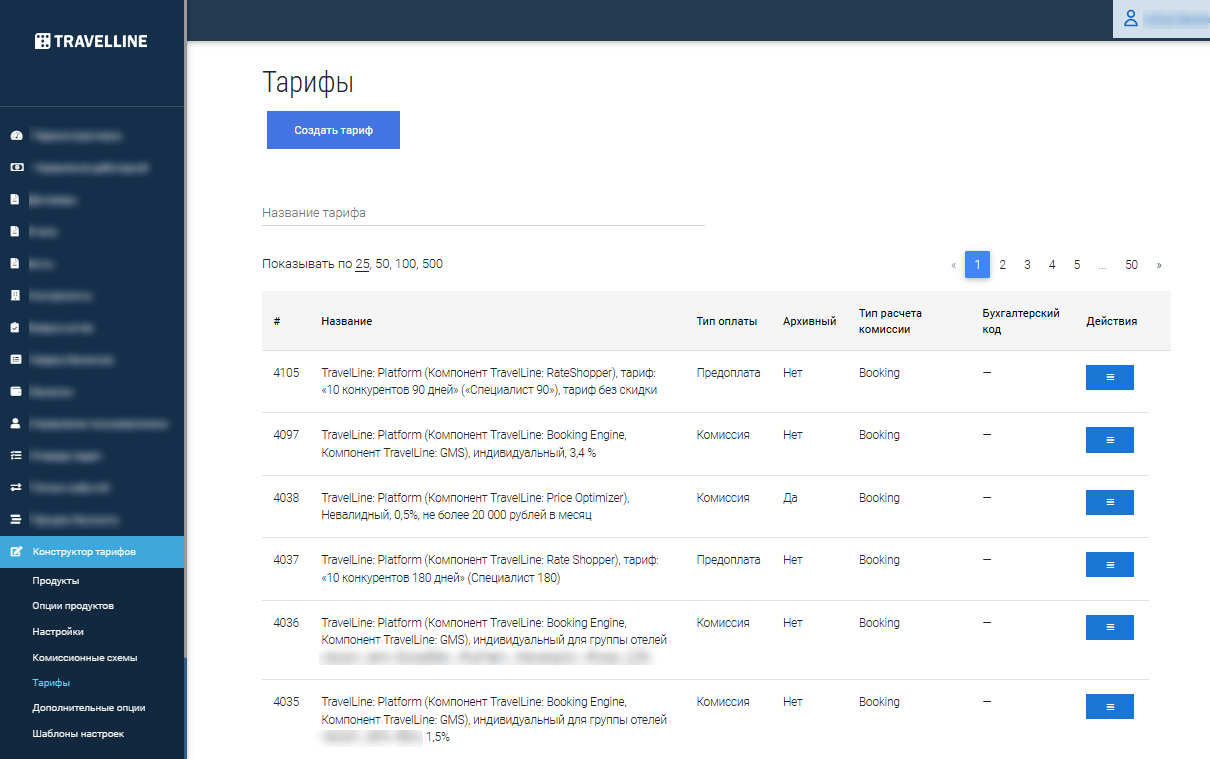Open the building icon menu entry
The image size is (1210, 759).
coord(15,295)
